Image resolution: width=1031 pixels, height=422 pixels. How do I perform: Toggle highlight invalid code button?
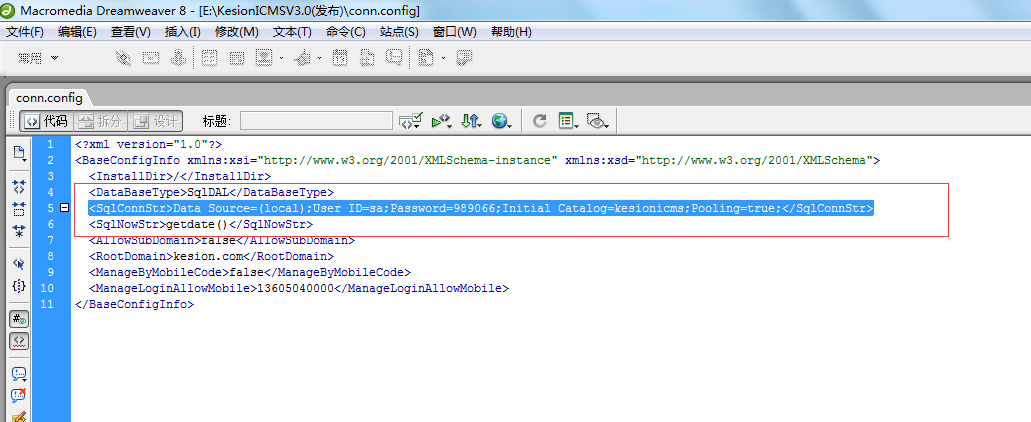click(19, 341)
